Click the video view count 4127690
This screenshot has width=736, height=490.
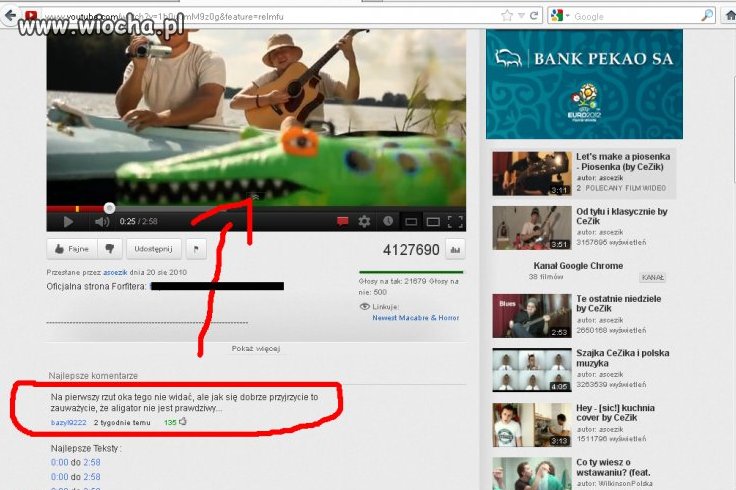click(x=411, y=250)
